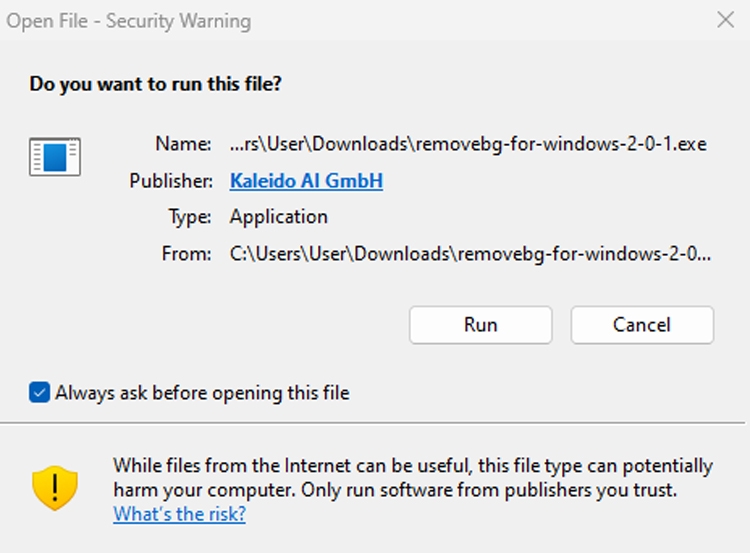Image resolution: width=750 pixels, height=553 pixels.
Task: Click the 'Name:' field label
Action: [x=183, y=144]
